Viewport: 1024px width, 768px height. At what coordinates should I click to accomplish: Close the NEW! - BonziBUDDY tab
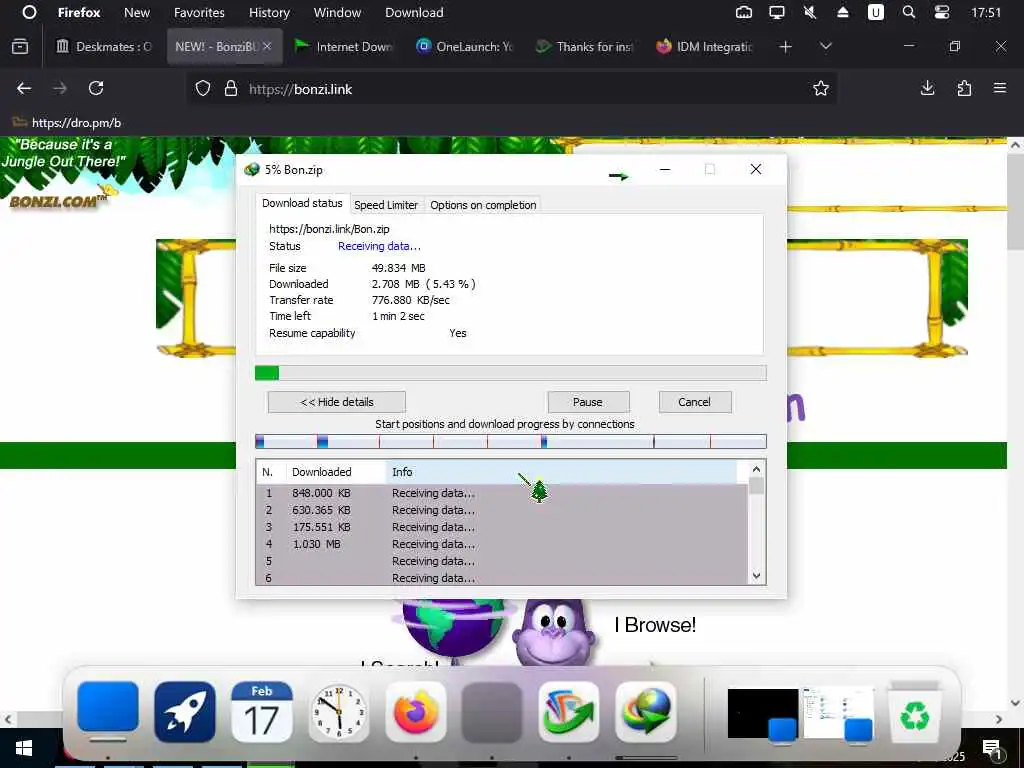pos(267,46)
